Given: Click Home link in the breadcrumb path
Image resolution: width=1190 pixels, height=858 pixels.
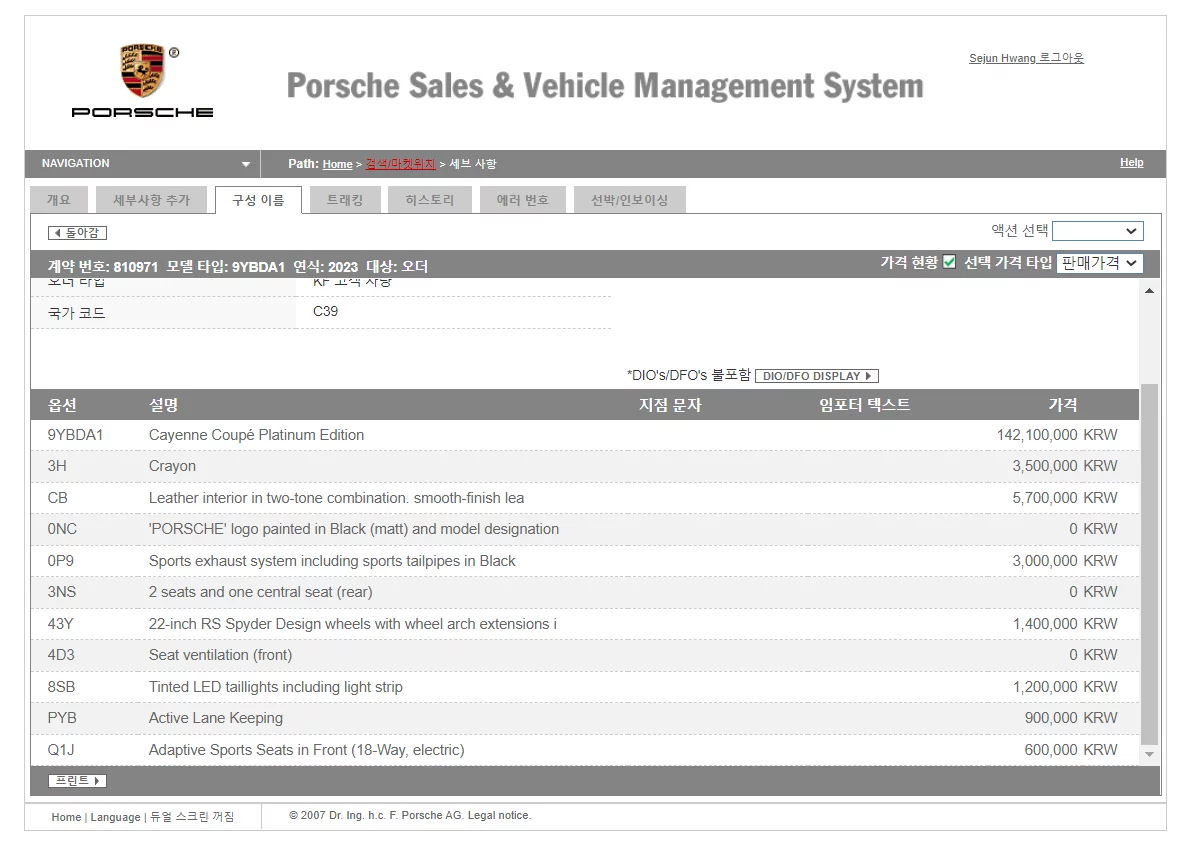Looking at the screenshot, I should pyautogui.click(x=337, y=164).
